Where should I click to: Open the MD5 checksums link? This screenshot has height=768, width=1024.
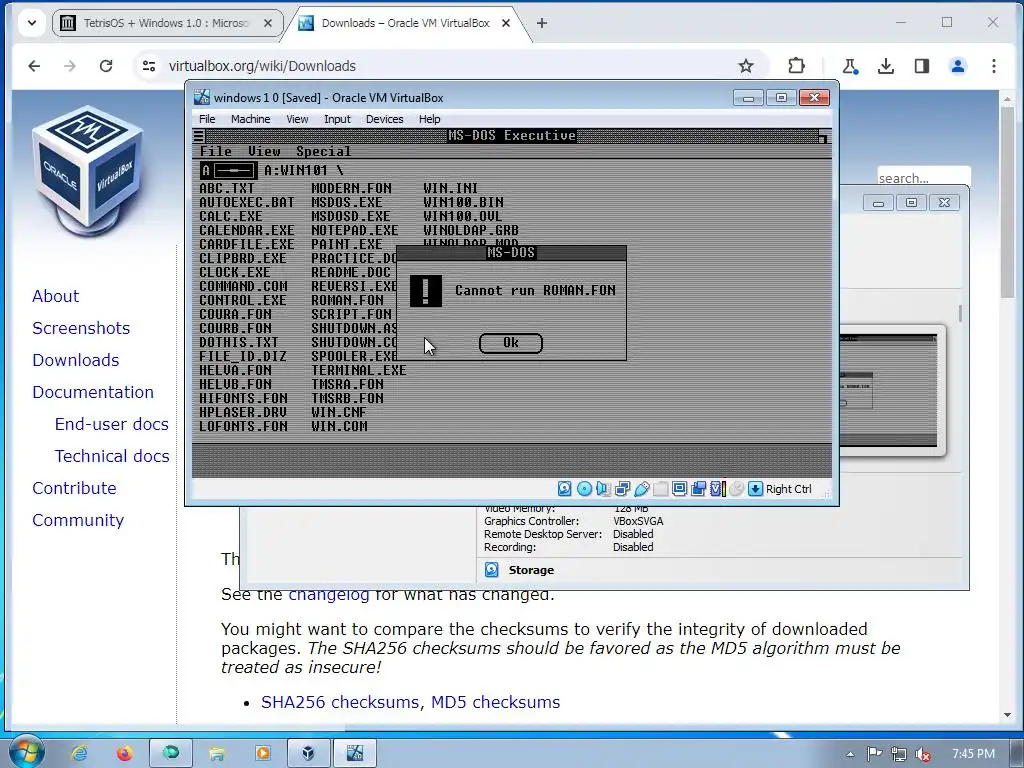click(x=495, y=702)
